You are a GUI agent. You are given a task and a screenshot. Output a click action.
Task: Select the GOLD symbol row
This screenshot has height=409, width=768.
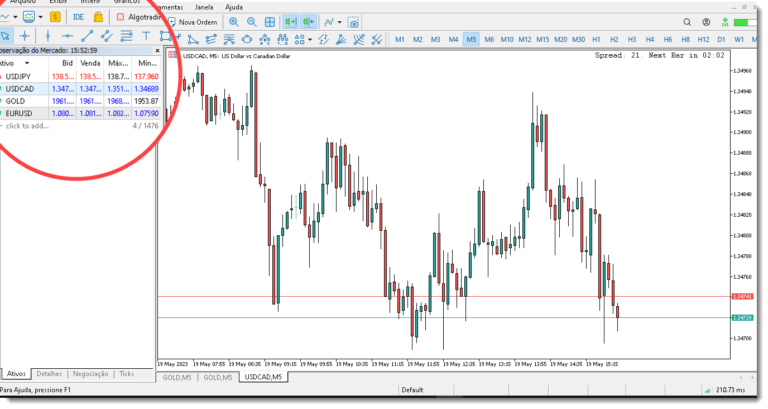[x=80, y=101]
